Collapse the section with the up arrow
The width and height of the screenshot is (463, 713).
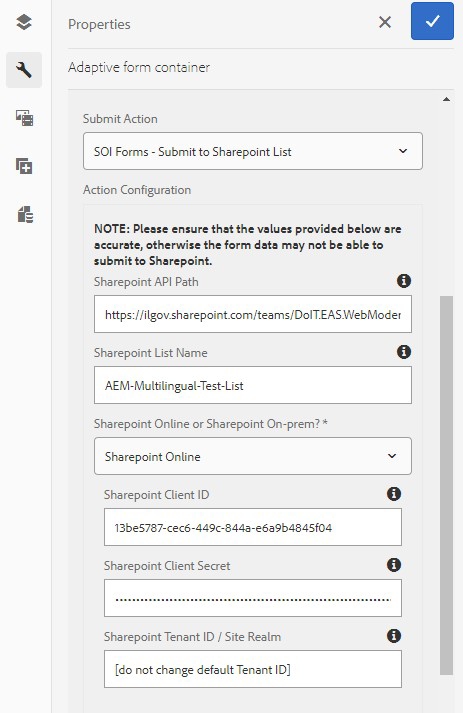pyautogui.click(x=447, y=99)
